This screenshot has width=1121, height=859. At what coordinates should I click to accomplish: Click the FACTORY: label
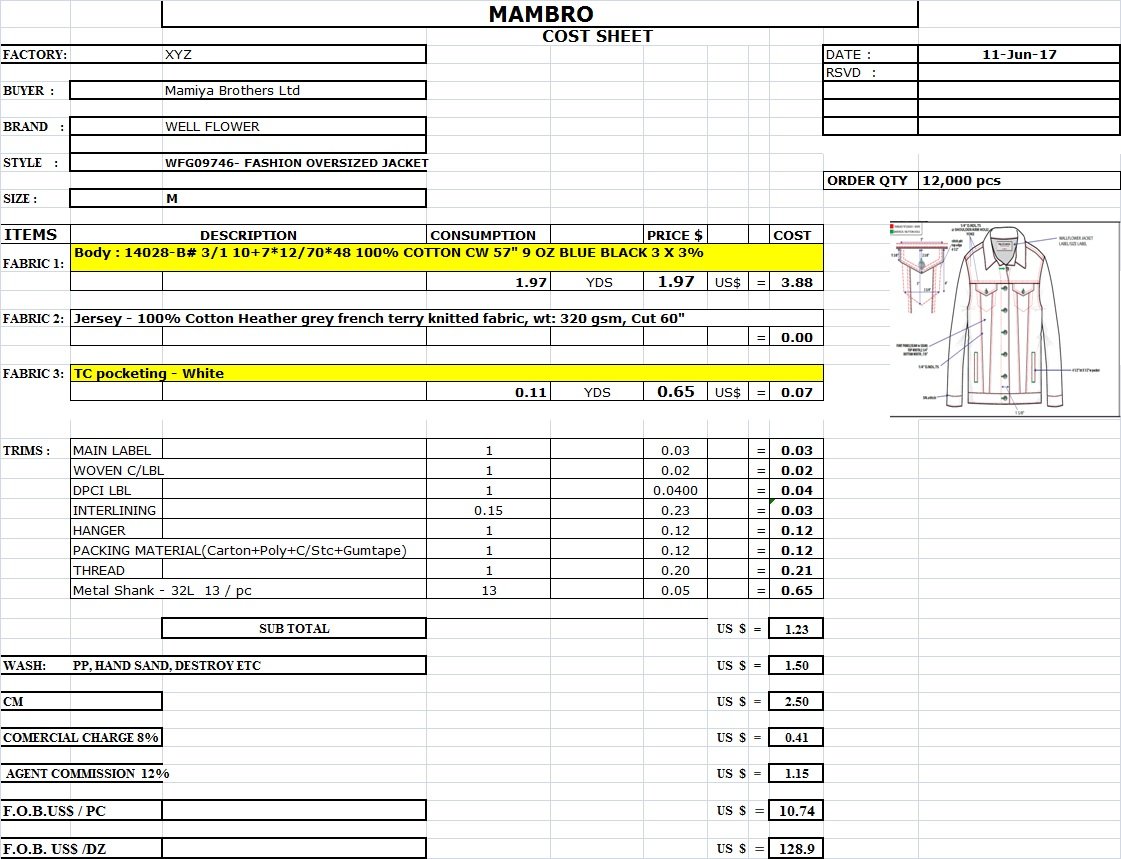34,54
